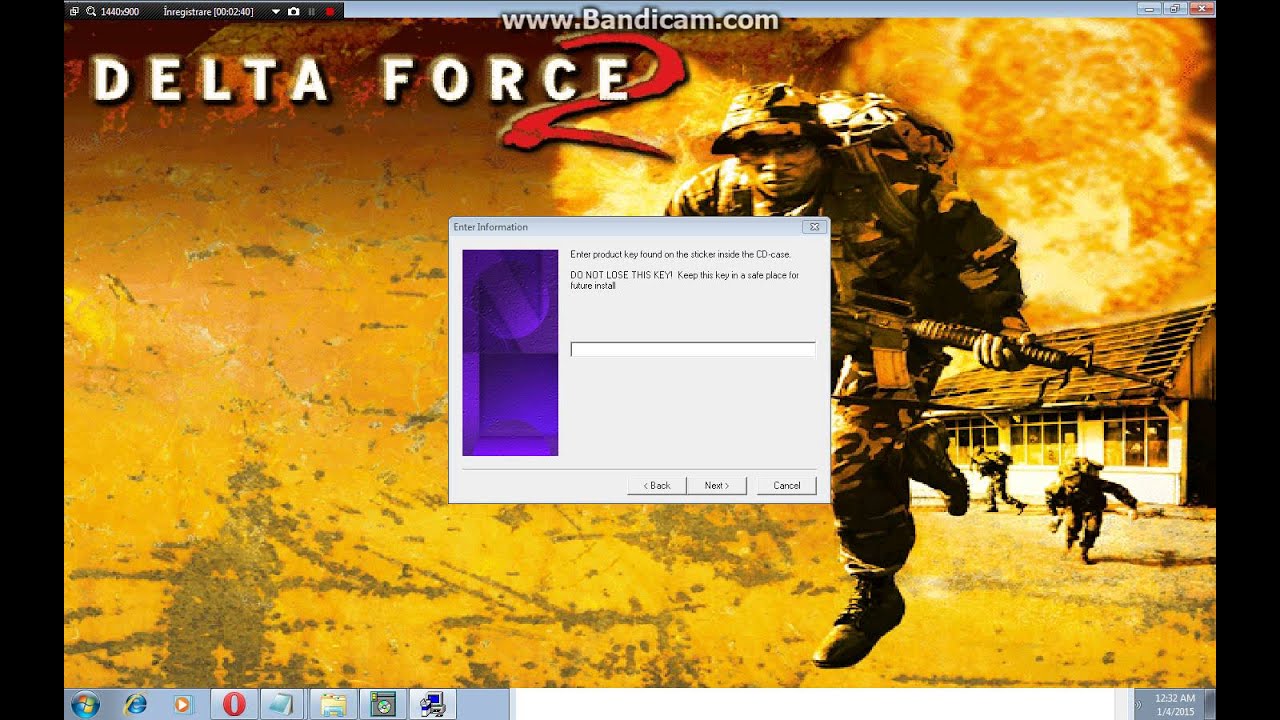This screenshot has height=720, width=1280.
Task: Click the Înregistrare timer text
Action: [208, 11]
